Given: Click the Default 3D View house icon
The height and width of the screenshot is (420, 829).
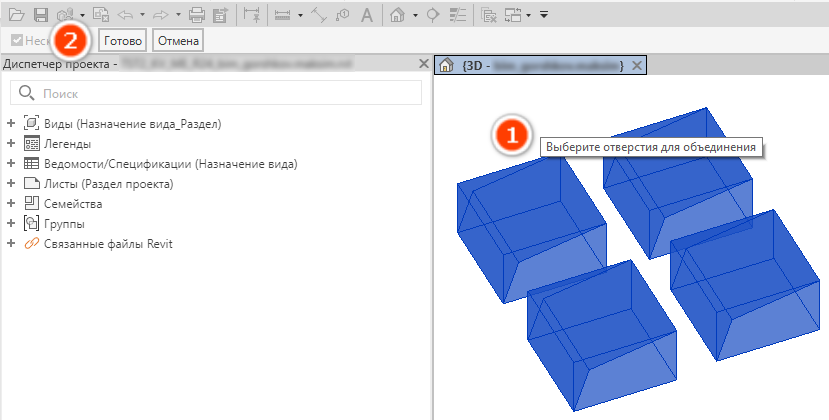Looking at the screenshot, I should tap(397, 15).
